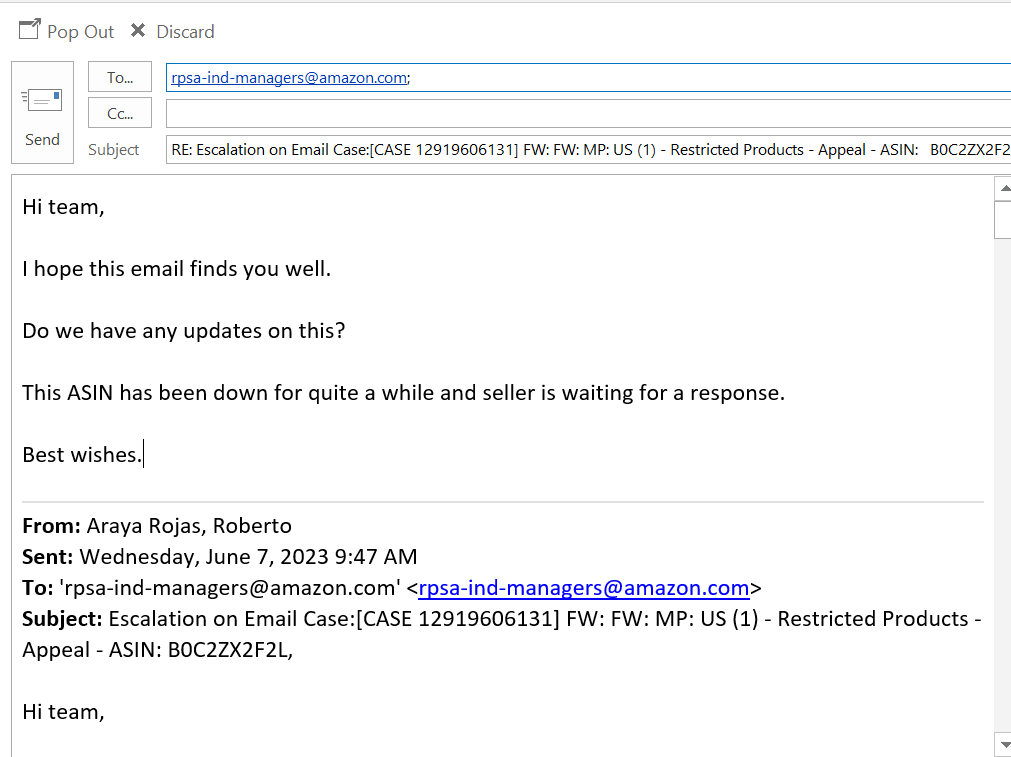
Task: Place cursor after 'Best wishes.' line
Action: coord(144,455)
